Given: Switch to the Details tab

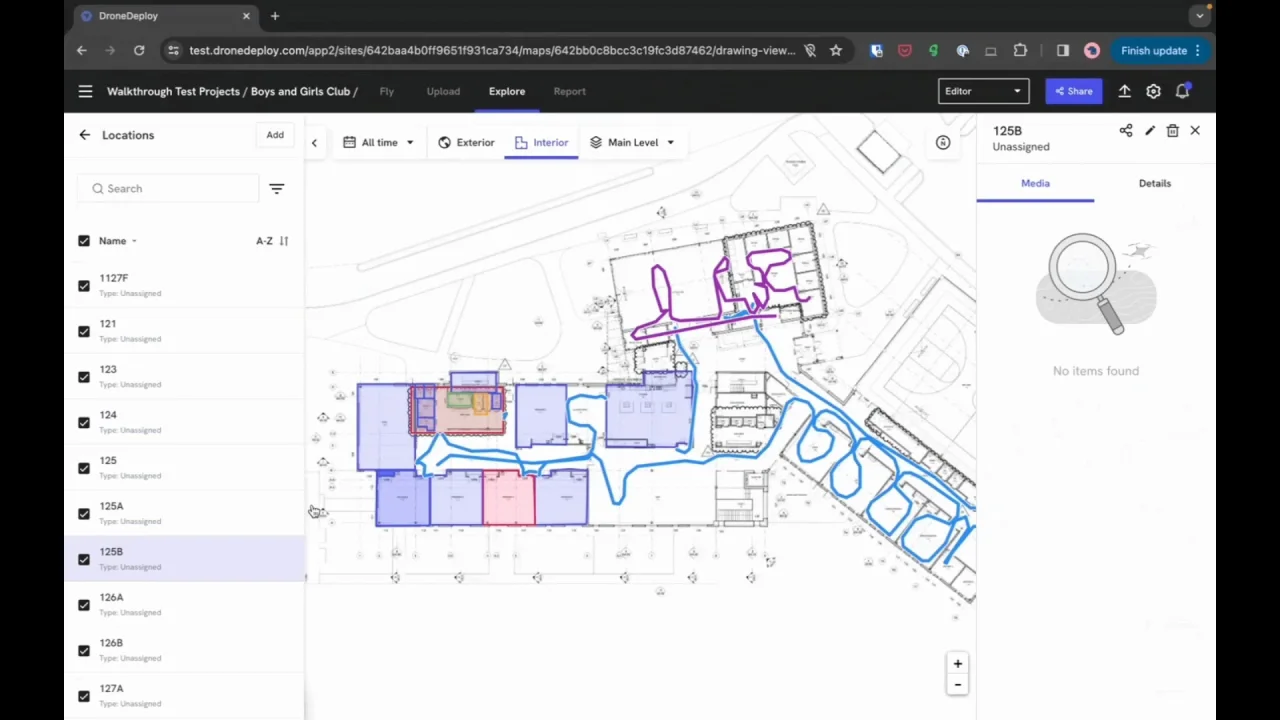Looking at the screenshot, I should click(x=1154, y=183).
